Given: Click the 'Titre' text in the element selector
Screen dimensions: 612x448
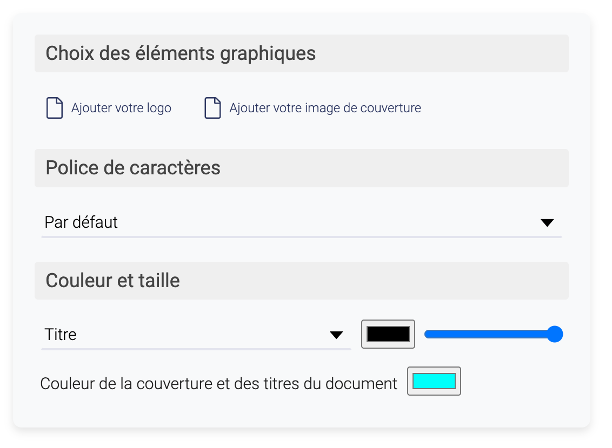Looking at the screenshot, I should pyautogui.click(x=61, y=335).
